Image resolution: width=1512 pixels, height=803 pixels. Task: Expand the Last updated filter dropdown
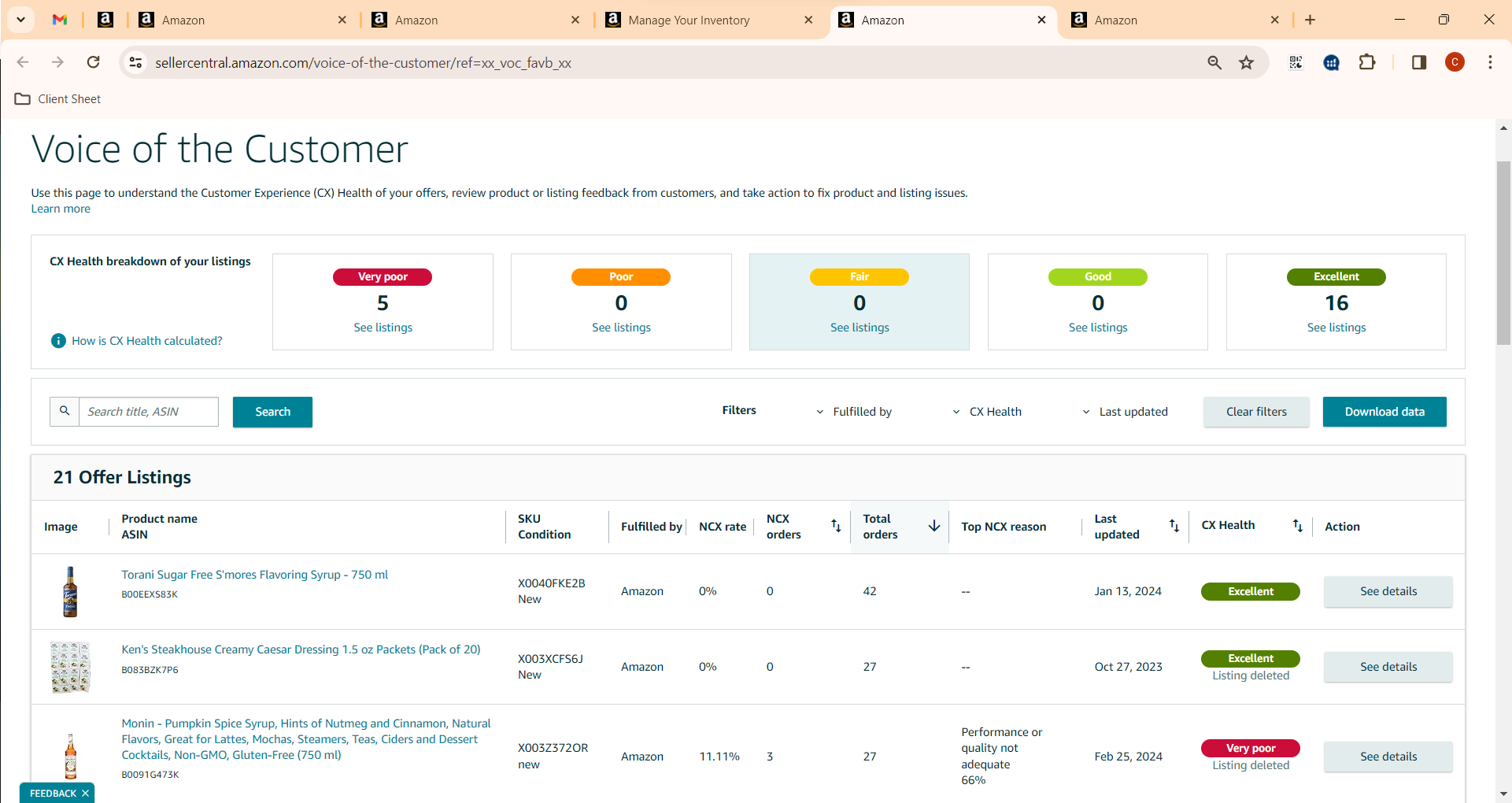[1126, 412]
